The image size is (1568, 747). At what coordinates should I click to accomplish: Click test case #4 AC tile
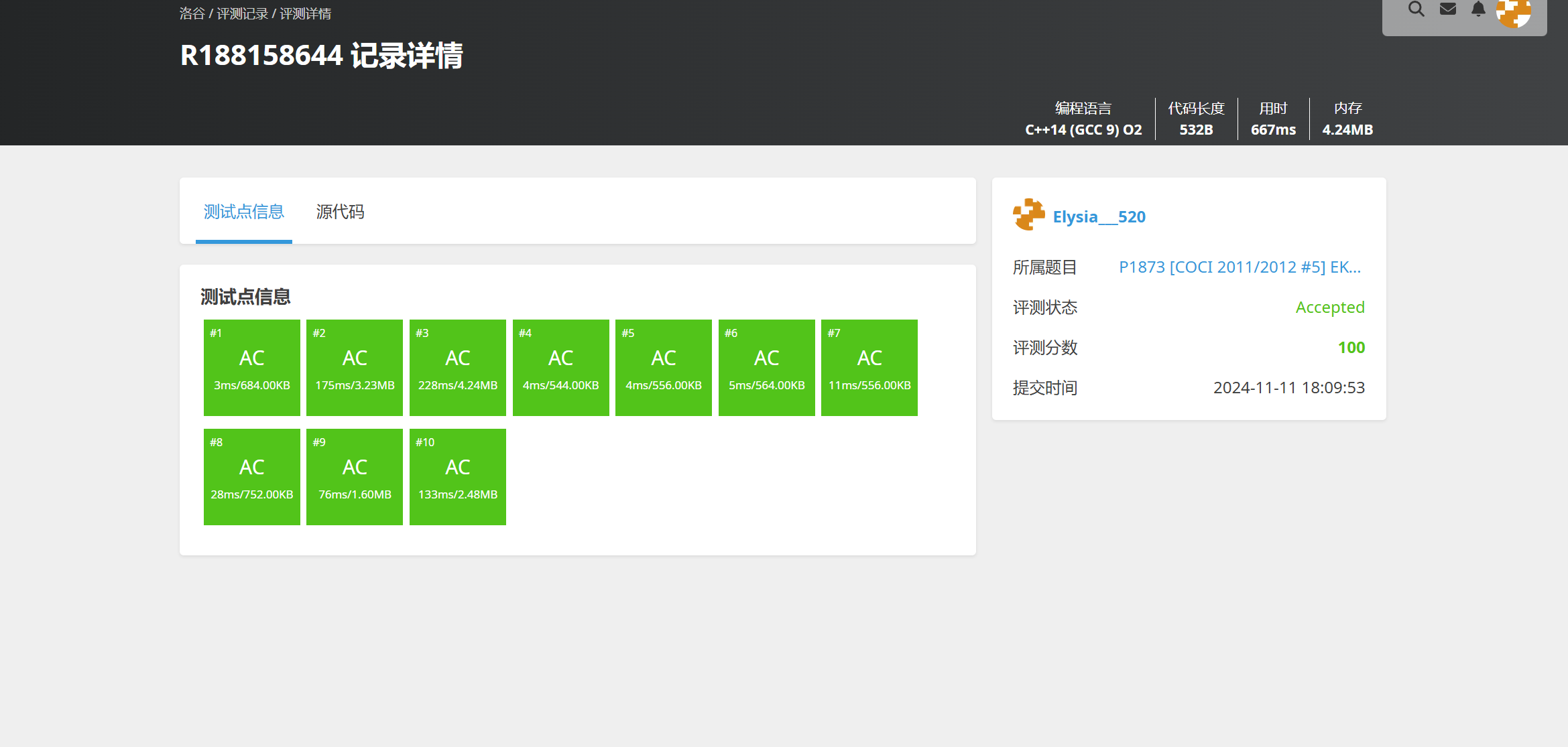pyautogui.click(x=561, y=367)
